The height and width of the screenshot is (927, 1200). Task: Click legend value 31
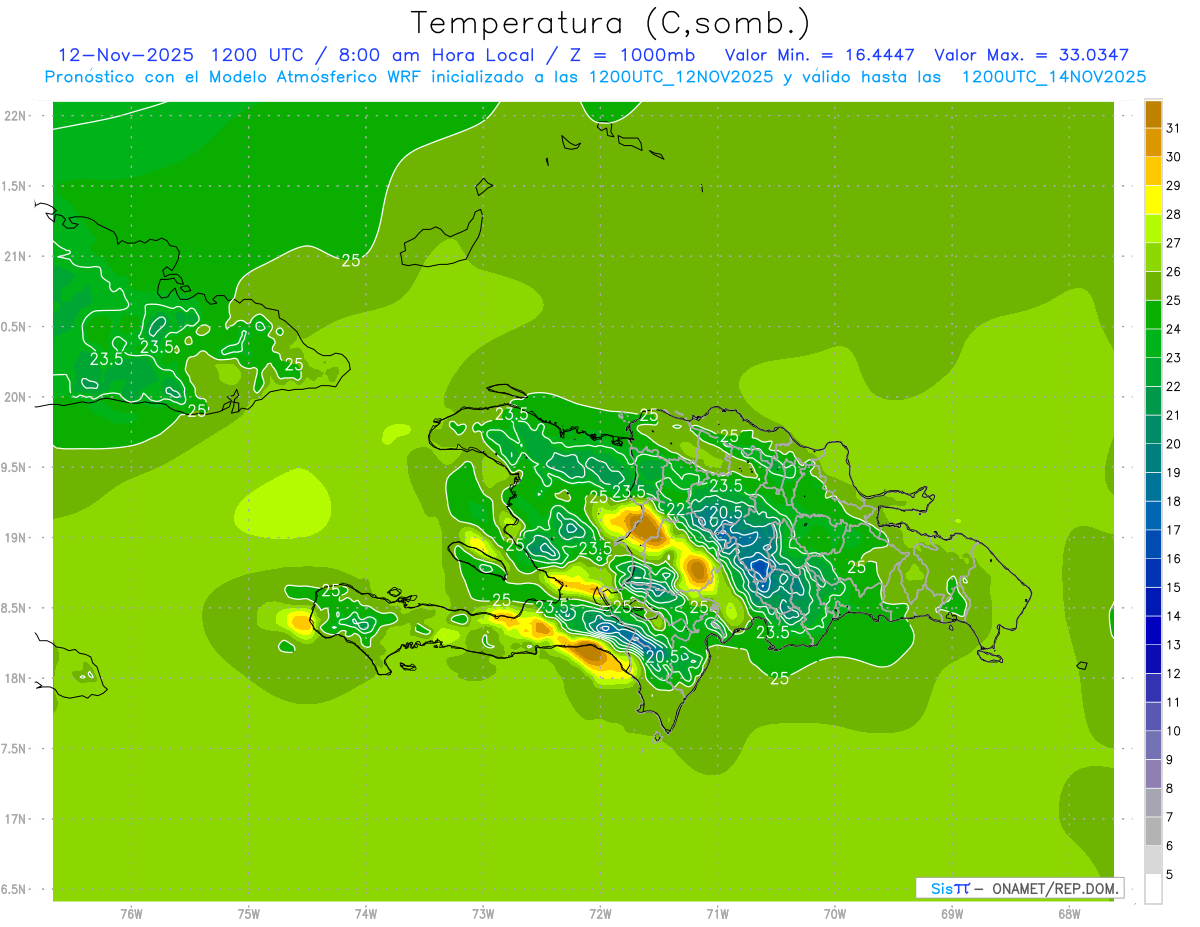pyautogui.click(x=1173, y=128)
